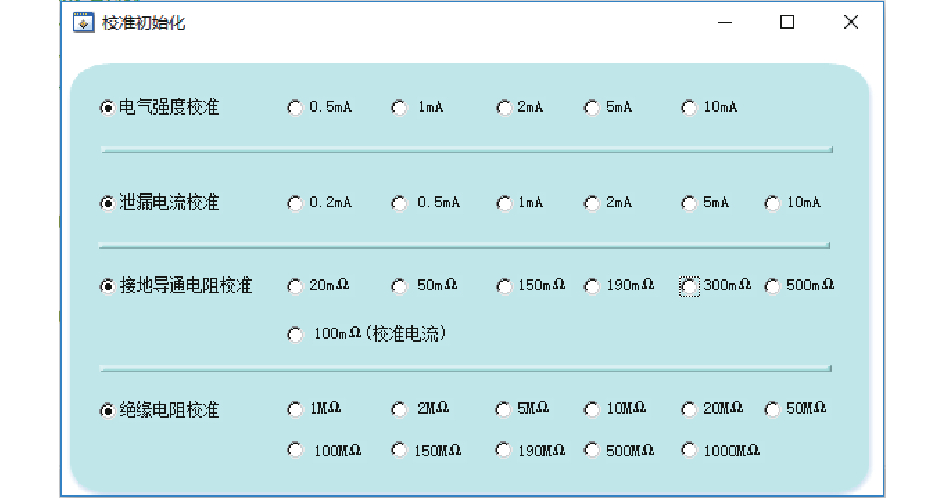Select the 150MΩ radio button
Screen dimensions: 945x498
coord(399,450)
